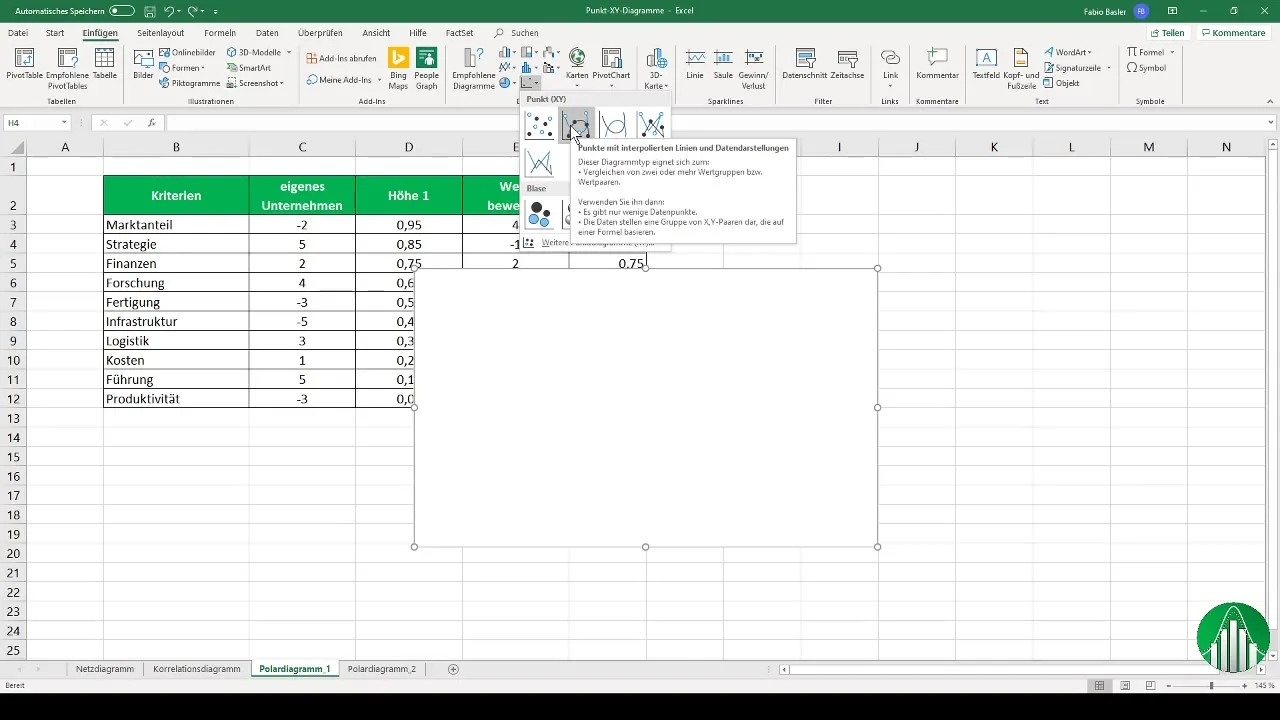Open Empfohlene Diagramme
Viewport: 1280px width, 720px height.
click(x=474, y=68)
